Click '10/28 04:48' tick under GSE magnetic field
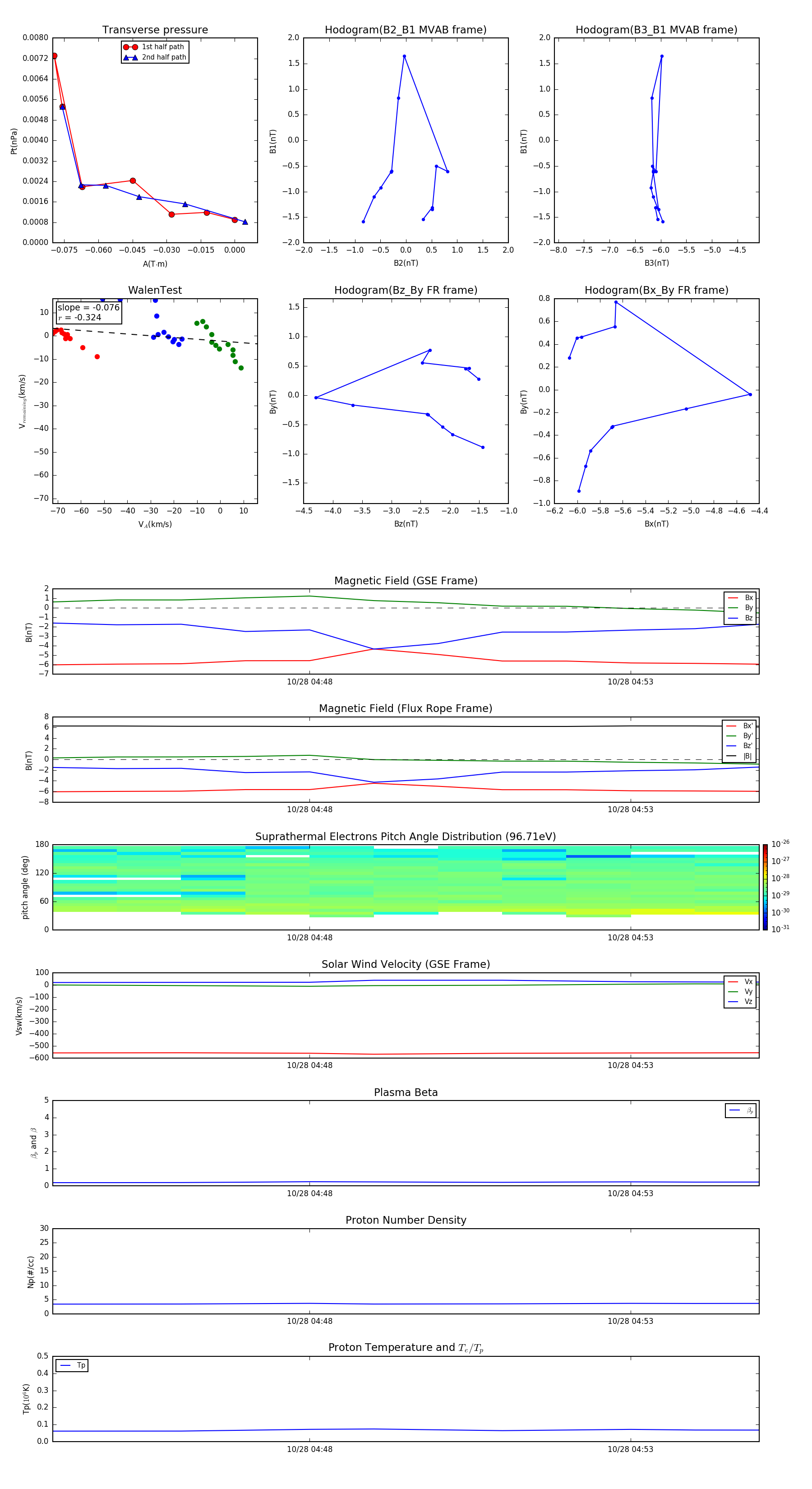 (310, 682)
